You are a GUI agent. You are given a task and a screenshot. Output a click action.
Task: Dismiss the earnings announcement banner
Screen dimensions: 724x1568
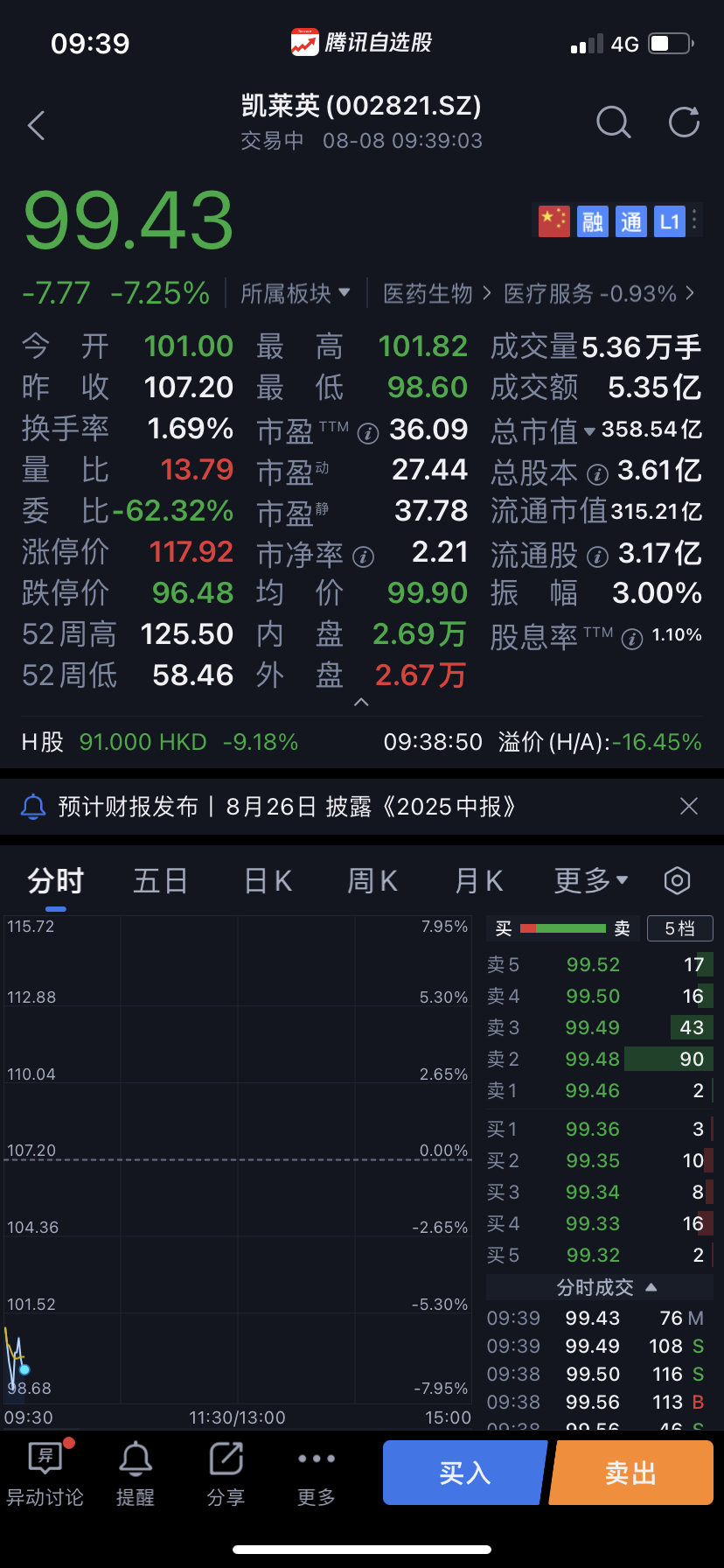click(689, 806)
